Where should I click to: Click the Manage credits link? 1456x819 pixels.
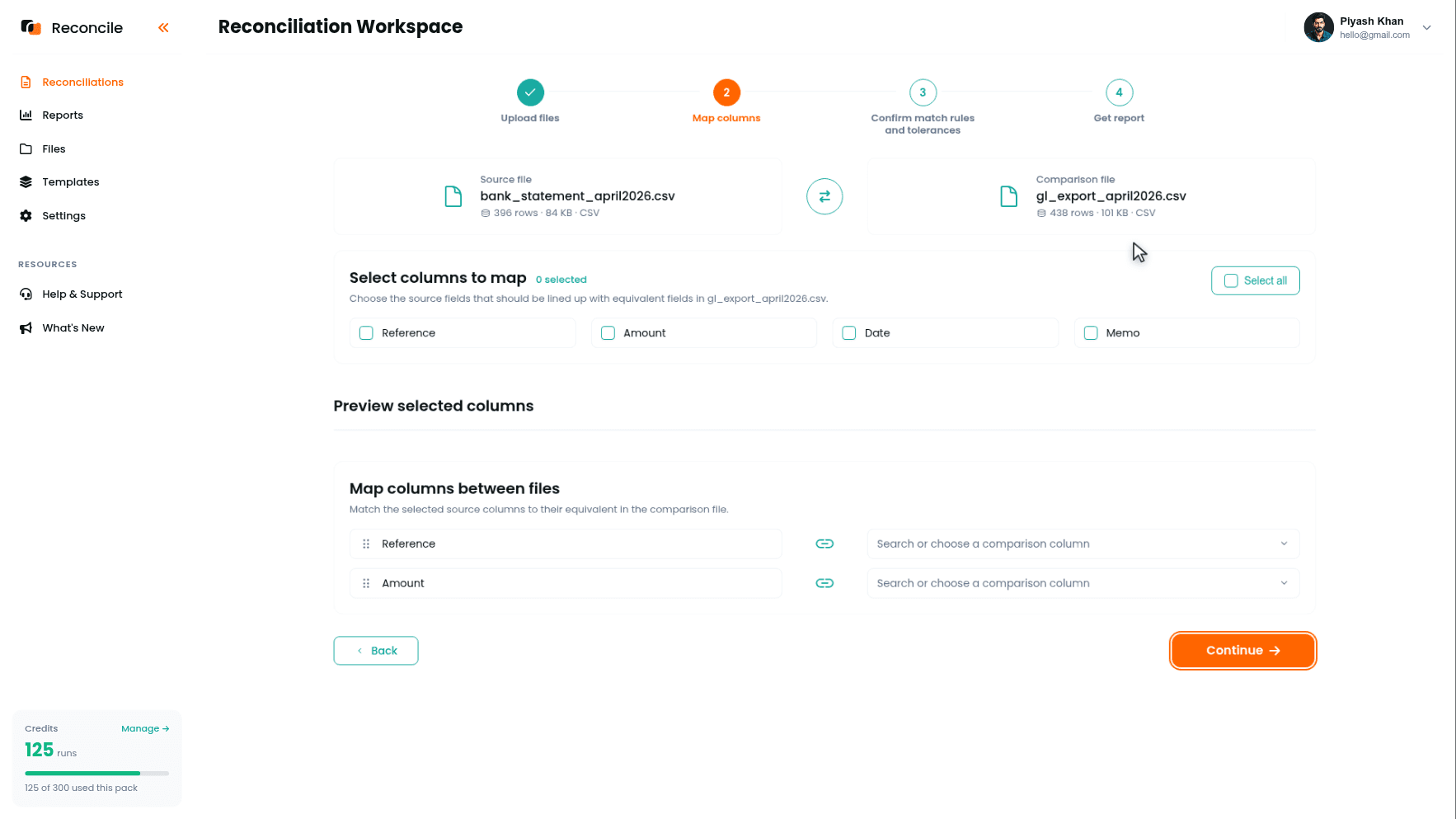coord(145,728)
